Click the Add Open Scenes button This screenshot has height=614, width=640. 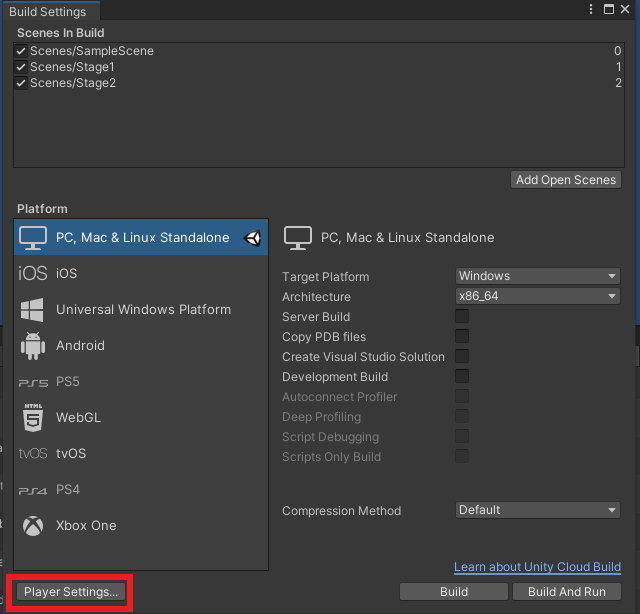point(566,180)
